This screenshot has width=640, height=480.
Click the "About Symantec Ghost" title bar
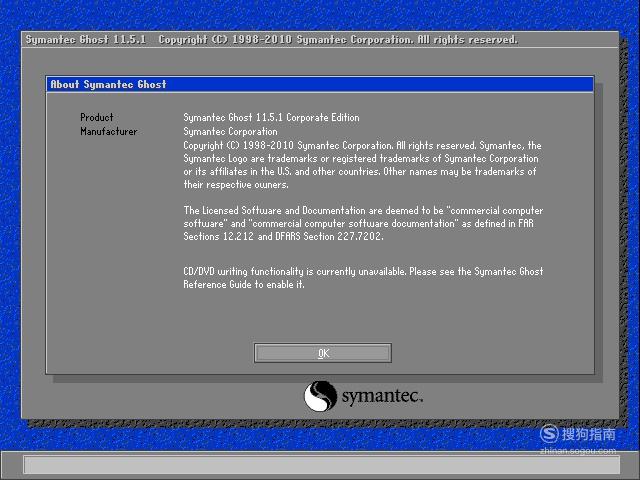[x=320, y=84]
